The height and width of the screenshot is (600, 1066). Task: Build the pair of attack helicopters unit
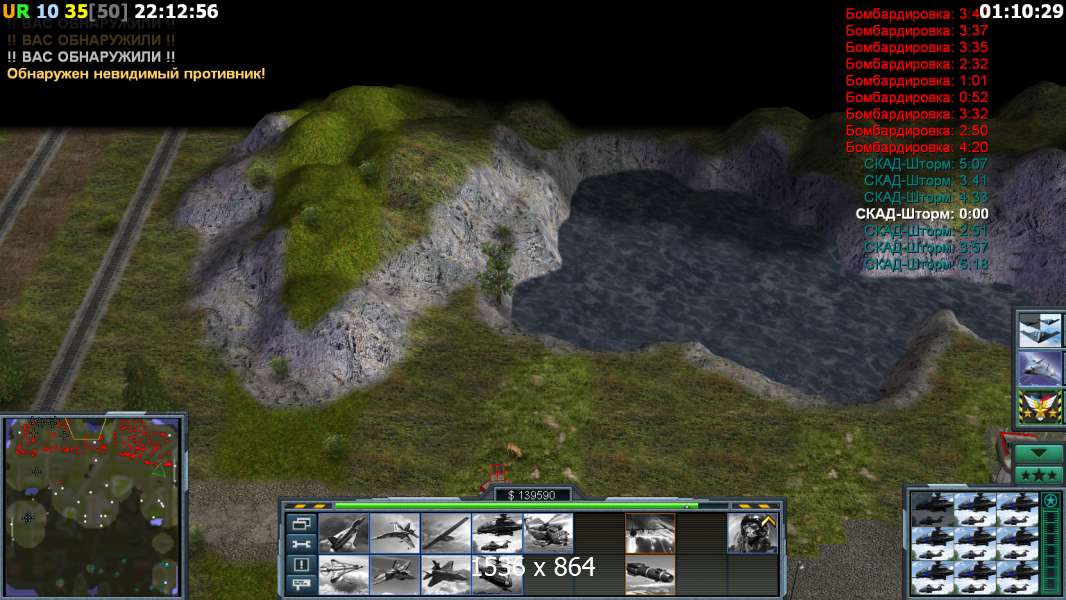click(x=497, y=533)
